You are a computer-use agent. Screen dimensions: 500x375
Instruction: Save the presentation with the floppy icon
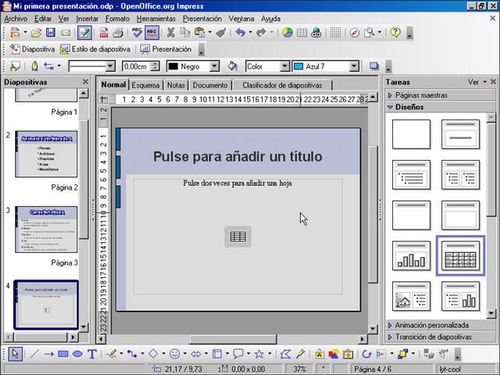coord(50,33)
